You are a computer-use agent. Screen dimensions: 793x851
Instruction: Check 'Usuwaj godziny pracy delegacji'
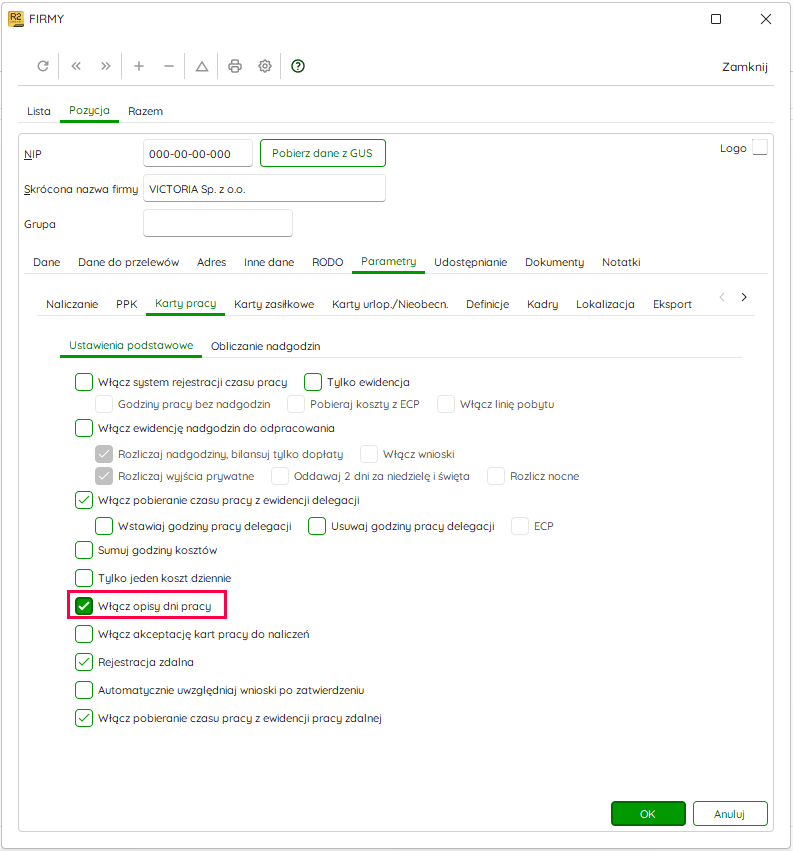click(x=317, y=526)
